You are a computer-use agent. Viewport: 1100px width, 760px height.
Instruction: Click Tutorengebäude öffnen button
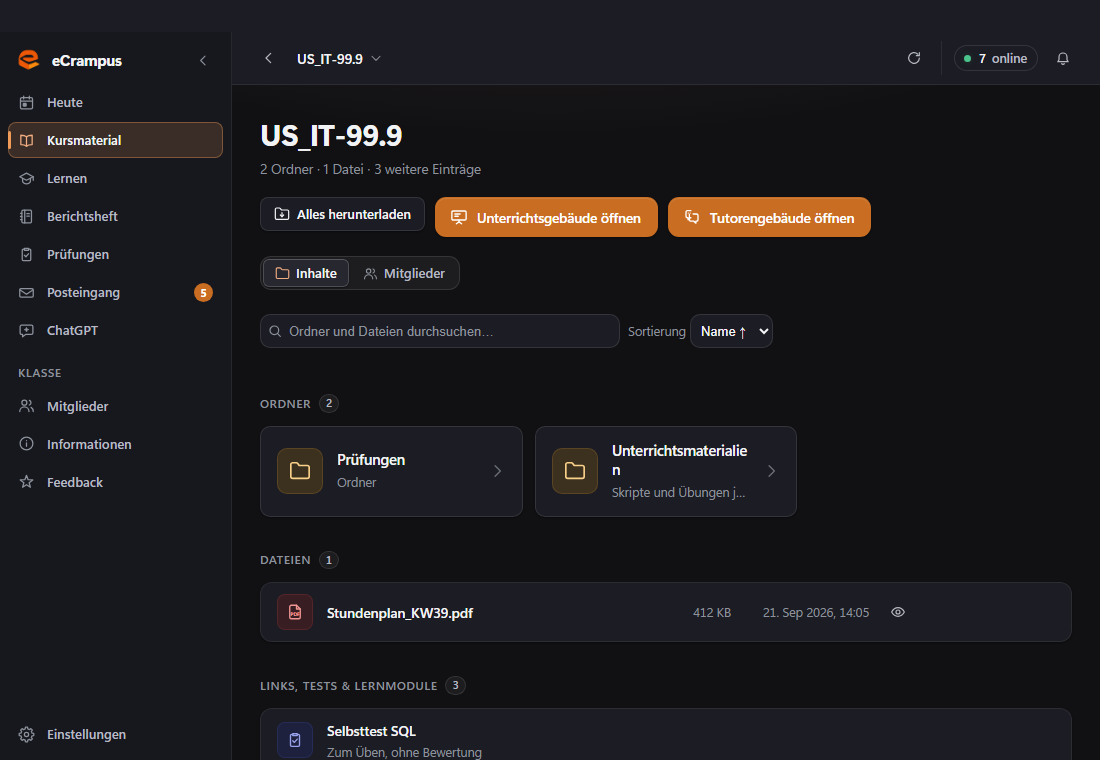(769, 218)
